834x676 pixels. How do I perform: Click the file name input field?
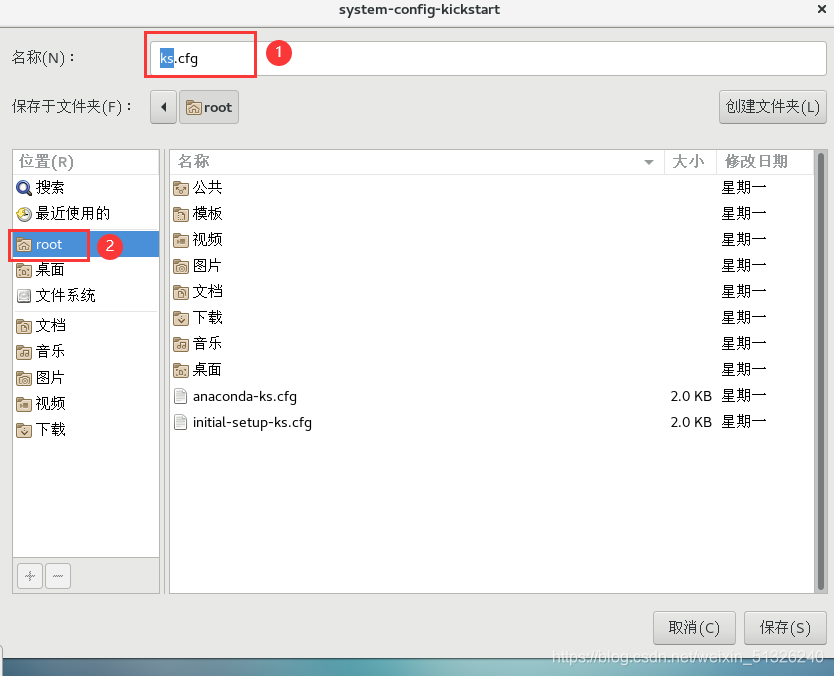[x=487, y=58]
